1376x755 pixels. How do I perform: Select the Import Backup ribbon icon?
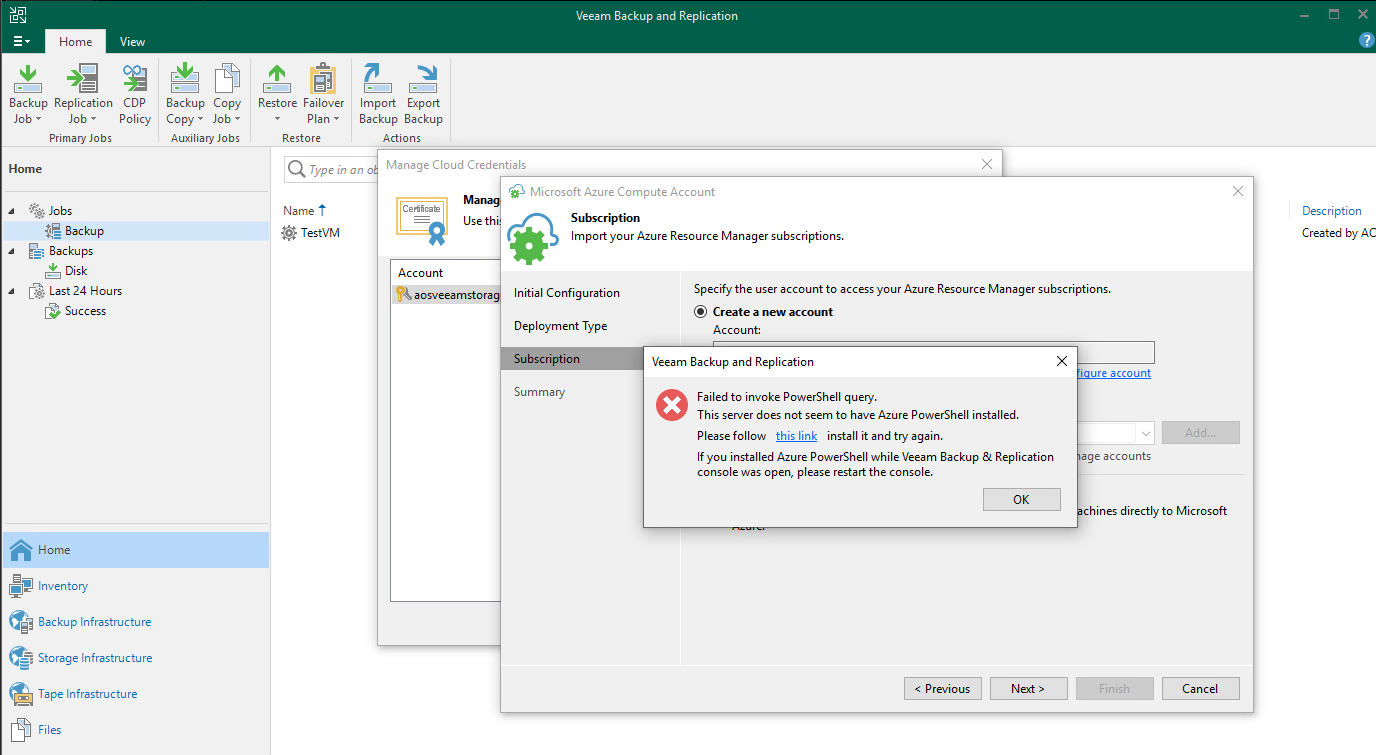(x=378, y=77)
